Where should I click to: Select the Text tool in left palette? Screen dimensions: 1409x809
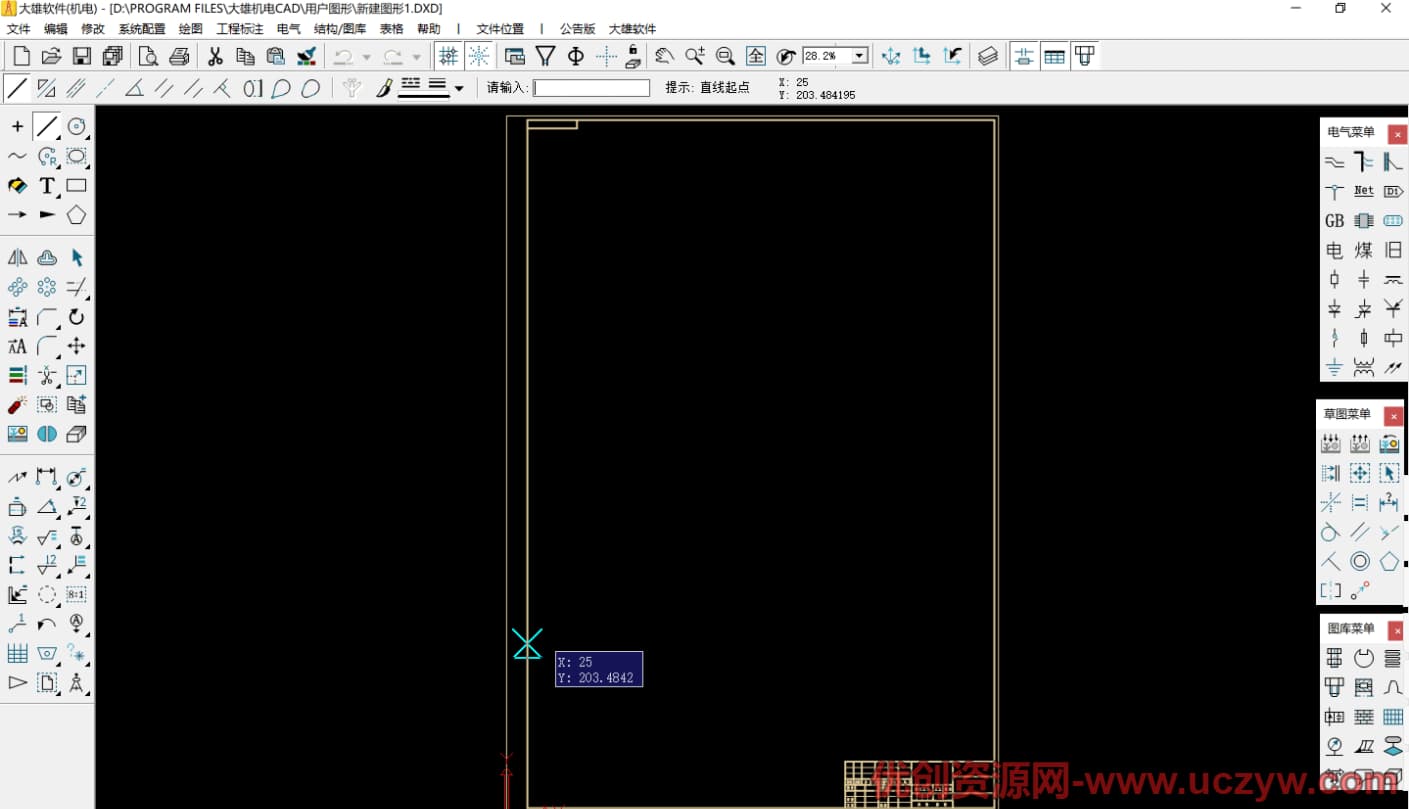tap(47, 186)
